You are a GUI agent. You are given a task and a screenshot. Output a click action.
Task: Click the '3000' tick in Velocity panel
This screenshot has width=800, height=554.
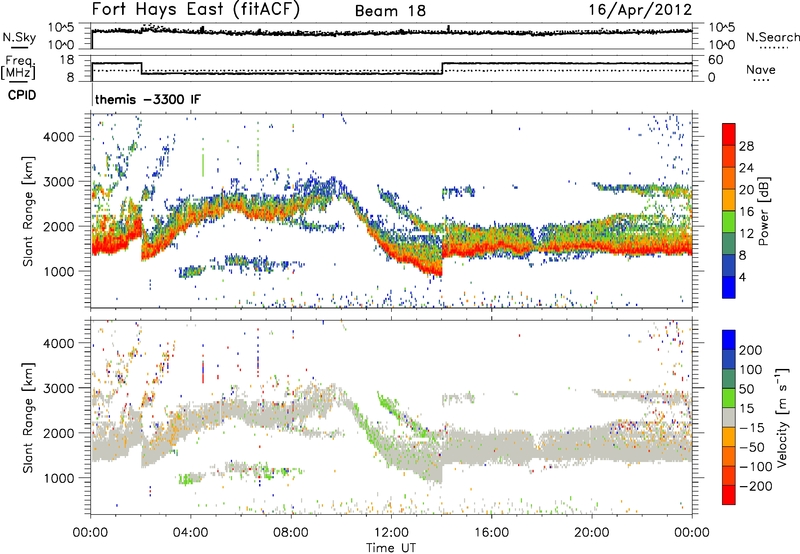[59, 388]
